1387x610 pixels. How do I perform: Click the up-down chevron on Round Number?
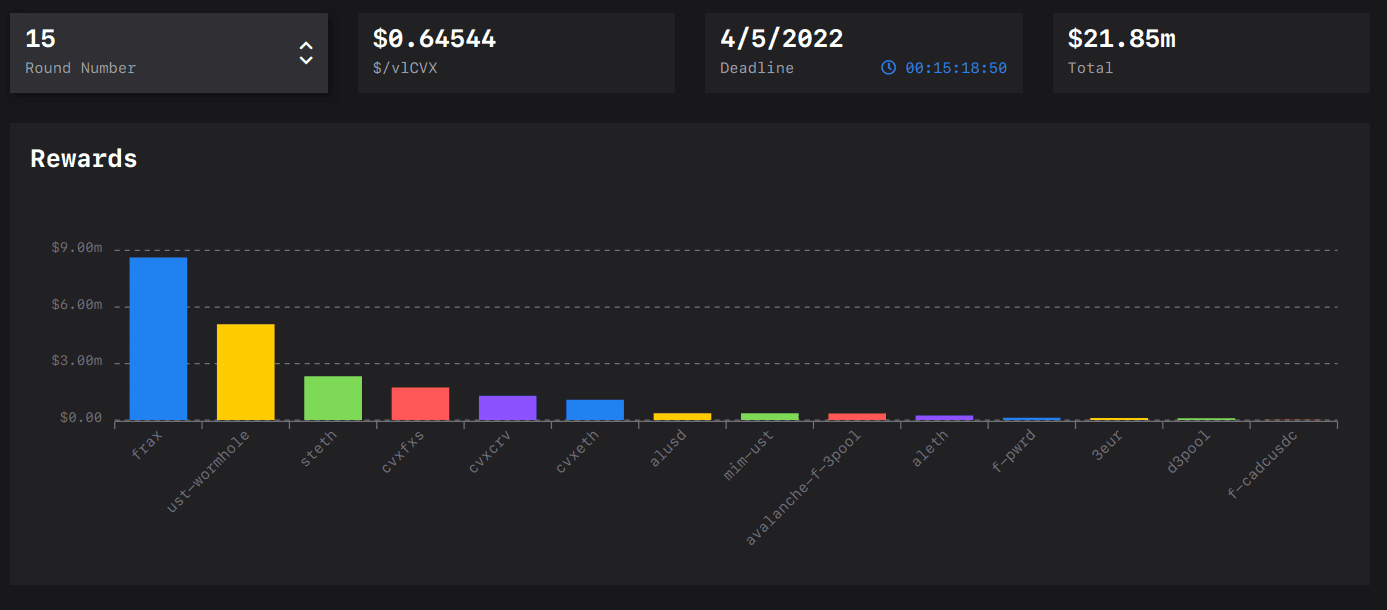306,53
